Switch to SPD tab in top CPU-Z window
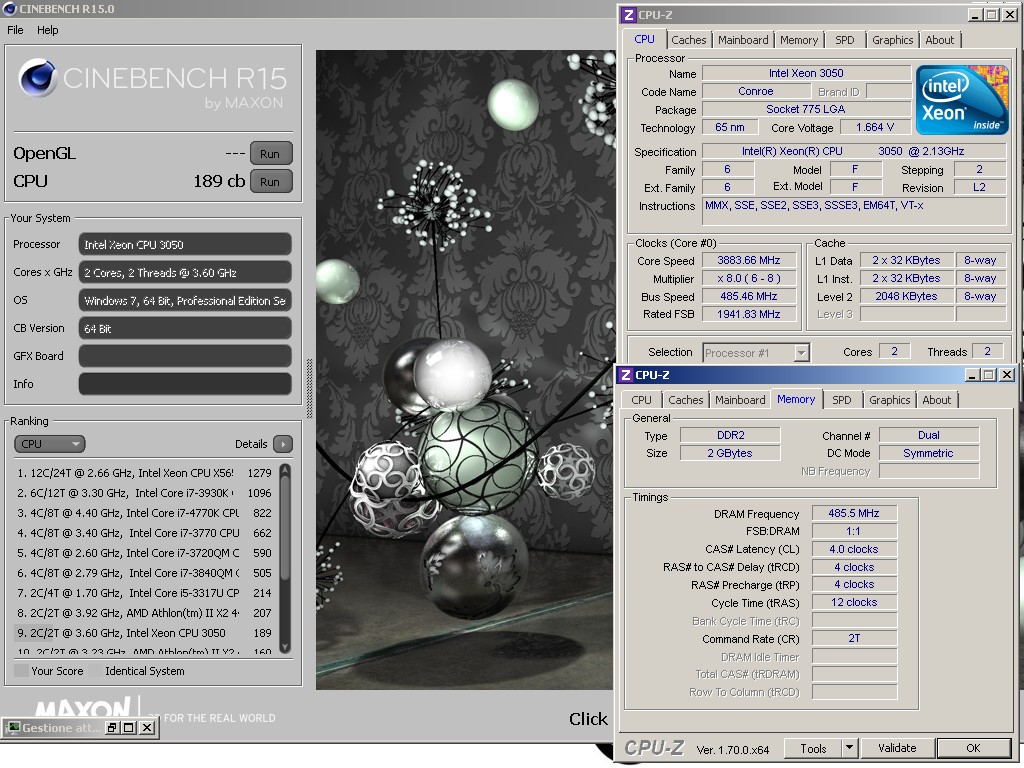Viewport: 1024px width, 768px height. tap(844, 40)
